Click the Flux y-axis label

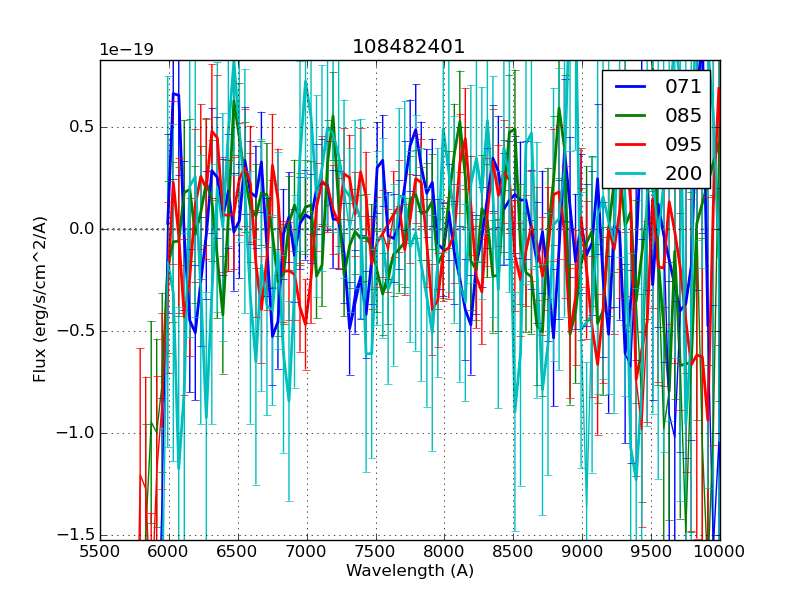click(x=40, y=299)
